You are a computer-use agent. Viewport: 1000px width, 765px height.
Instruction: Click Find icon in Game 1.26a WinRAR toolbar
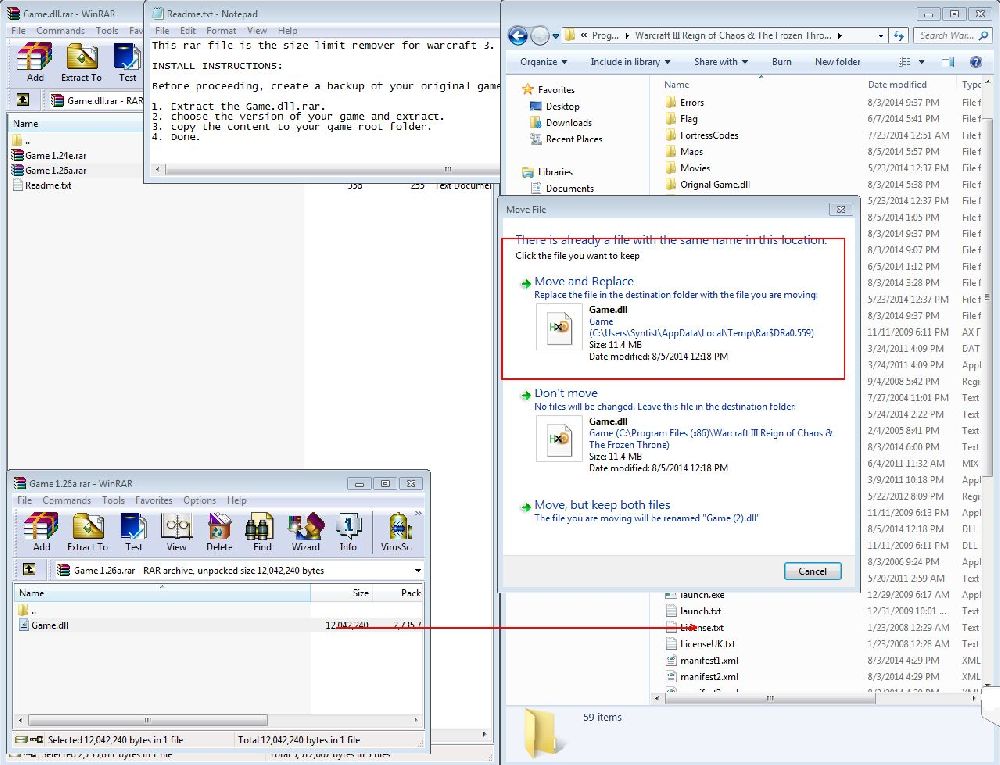[x=261, y=532]
